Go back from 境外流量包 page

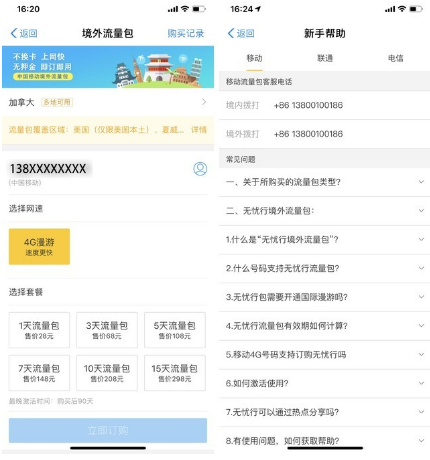(x=24, y=33)
